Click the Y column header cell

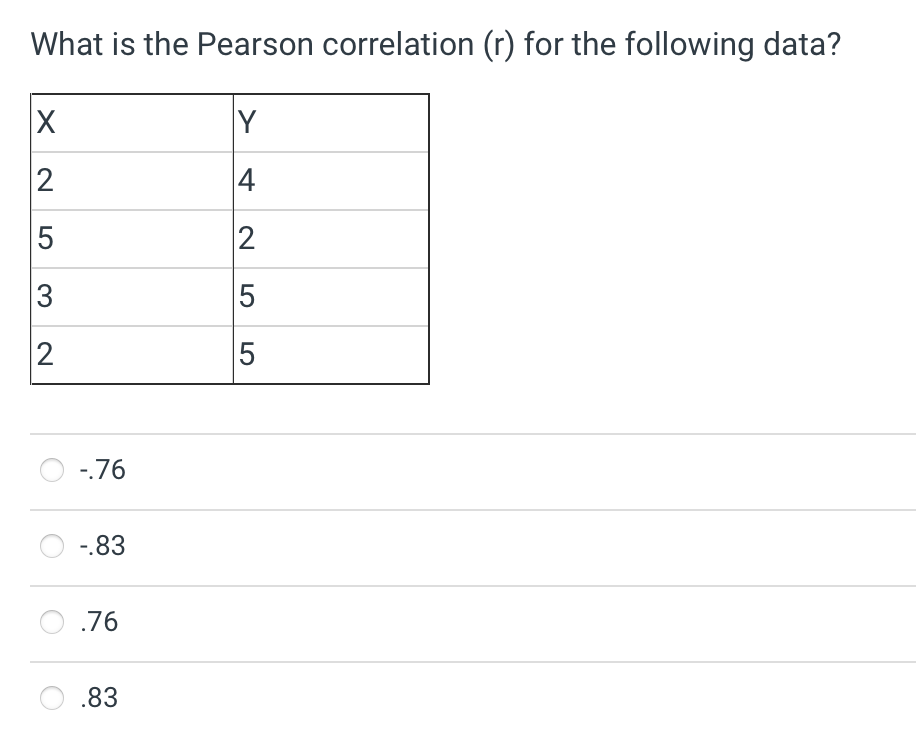tap(330, 122)
